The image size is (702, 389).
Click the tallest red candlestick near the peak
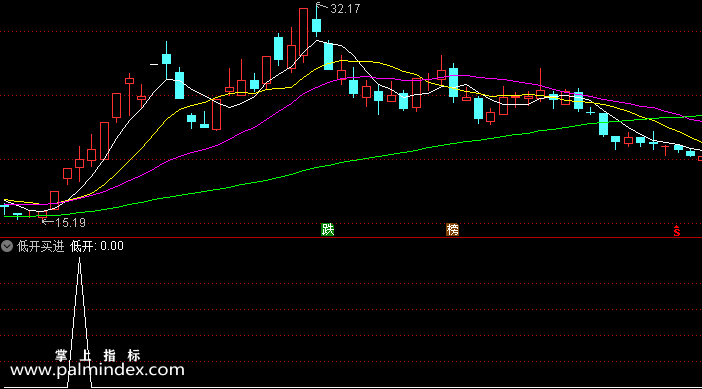[x=304, y=32]
